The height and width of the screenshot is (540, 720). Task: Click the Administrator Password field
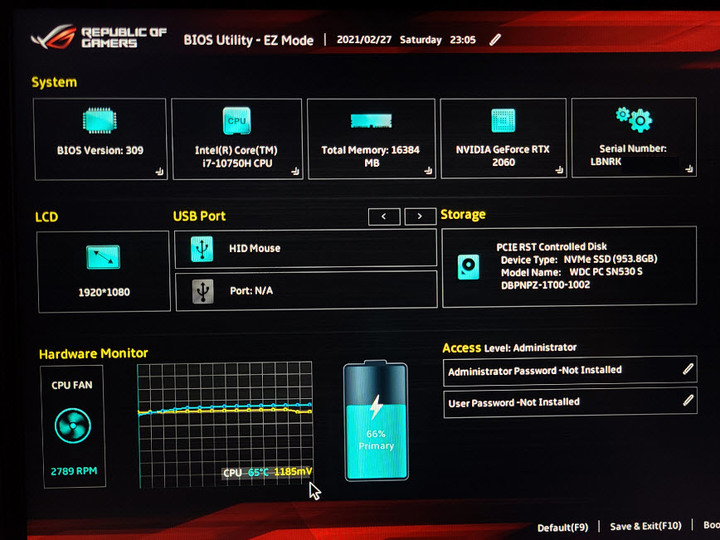click(x=570, y=370)
